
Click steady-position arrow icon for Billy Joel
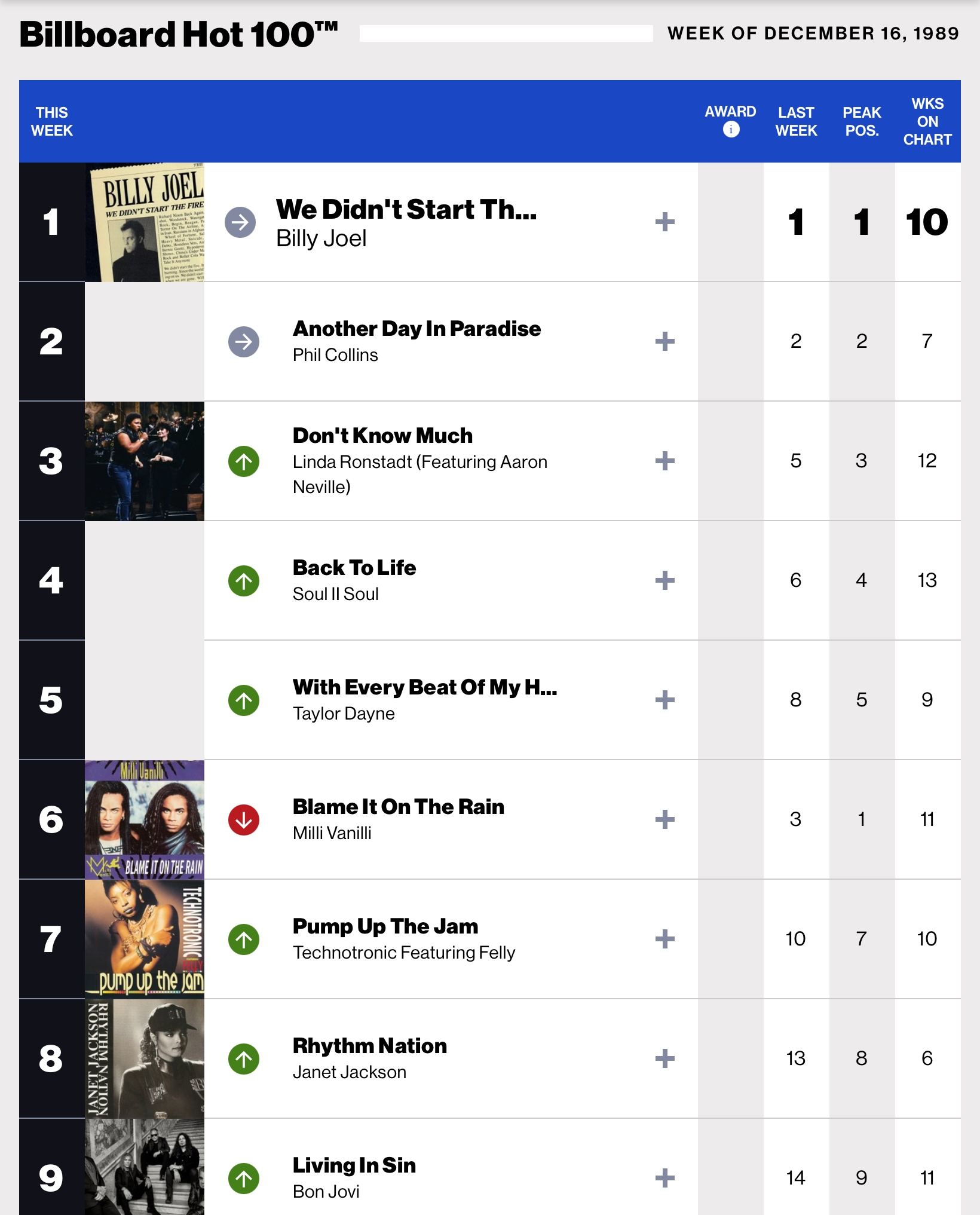pos(240,222)
